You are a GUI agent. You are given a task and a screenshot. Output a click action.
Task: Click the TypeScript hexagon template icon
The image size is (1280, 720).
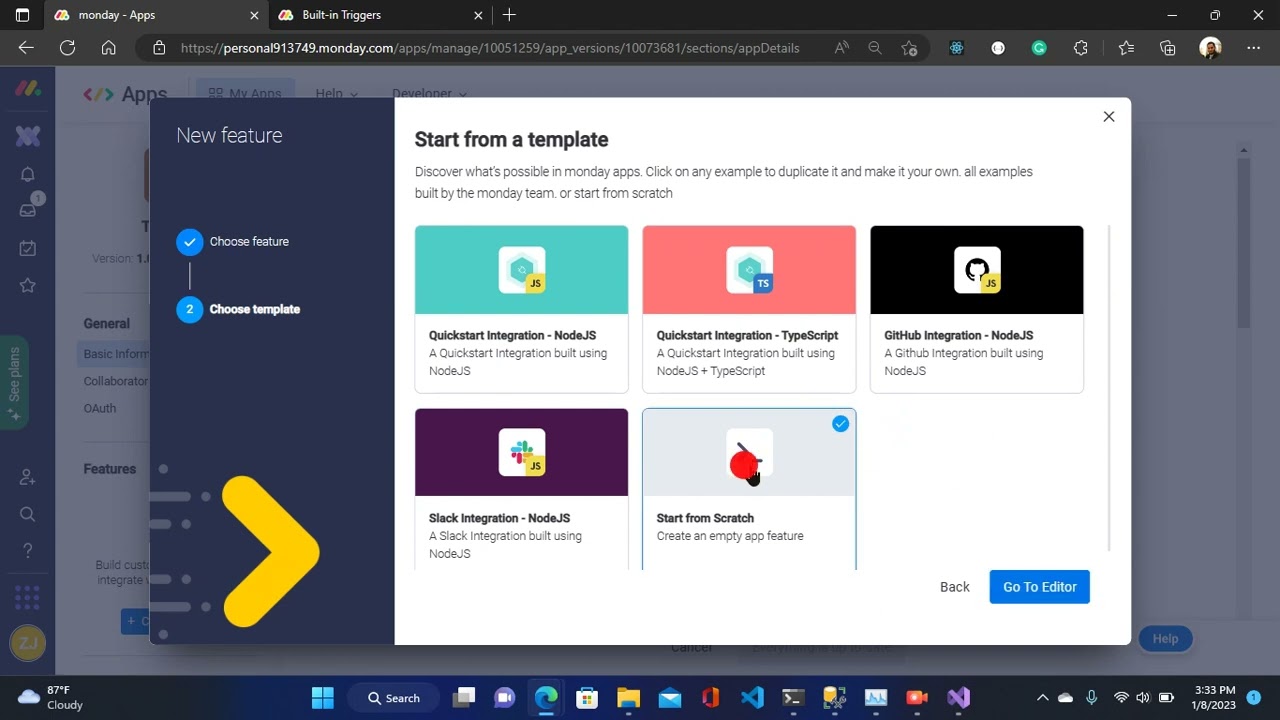pyautogui.click(x=749, y=270)
